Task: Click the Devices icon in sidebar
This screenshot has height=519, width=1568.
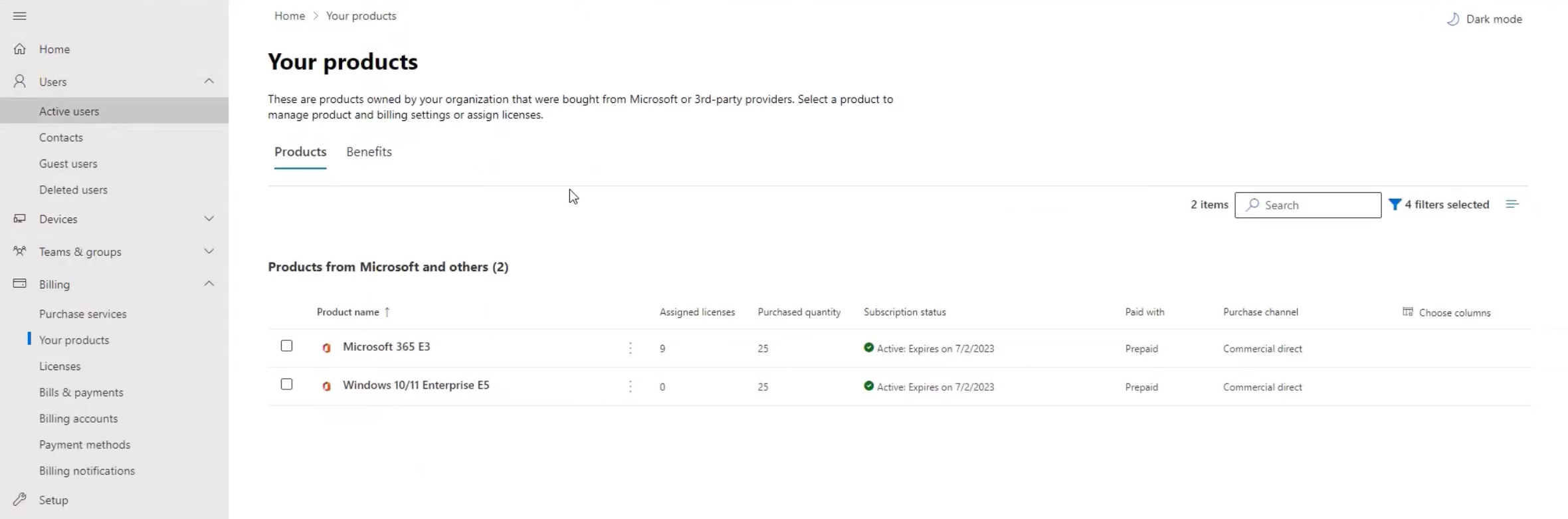Action: coord(20,219)
